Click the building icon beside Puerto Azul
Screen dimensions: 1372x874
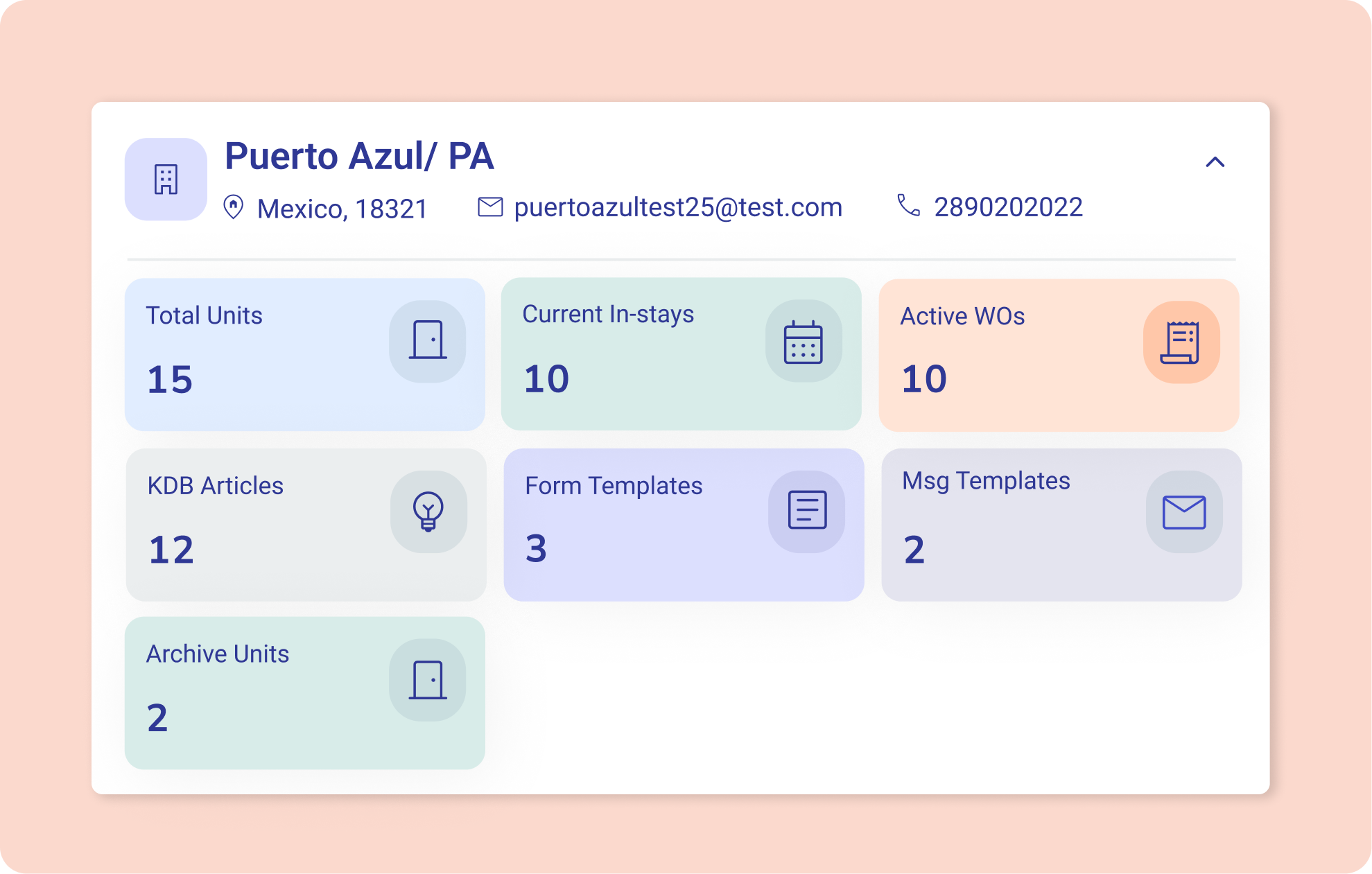(x=166, y=180)
